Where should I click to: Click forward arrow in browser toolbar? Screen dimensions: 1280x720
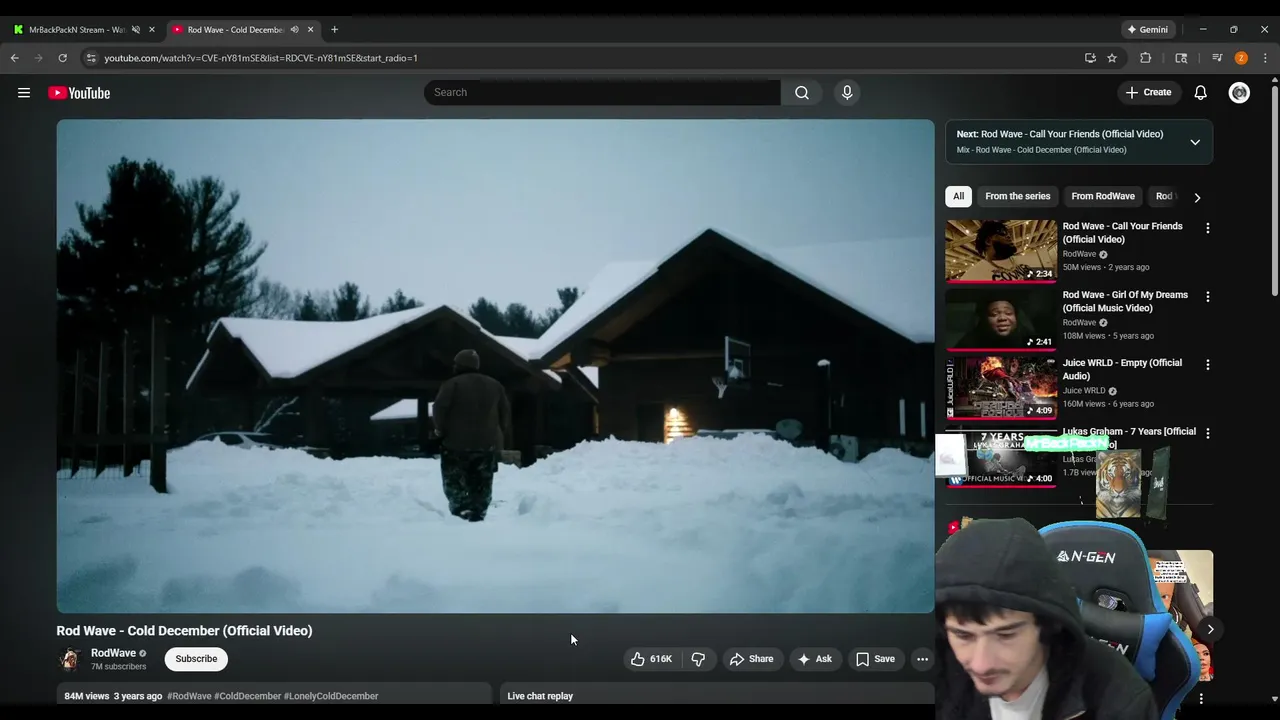[38, 58]
